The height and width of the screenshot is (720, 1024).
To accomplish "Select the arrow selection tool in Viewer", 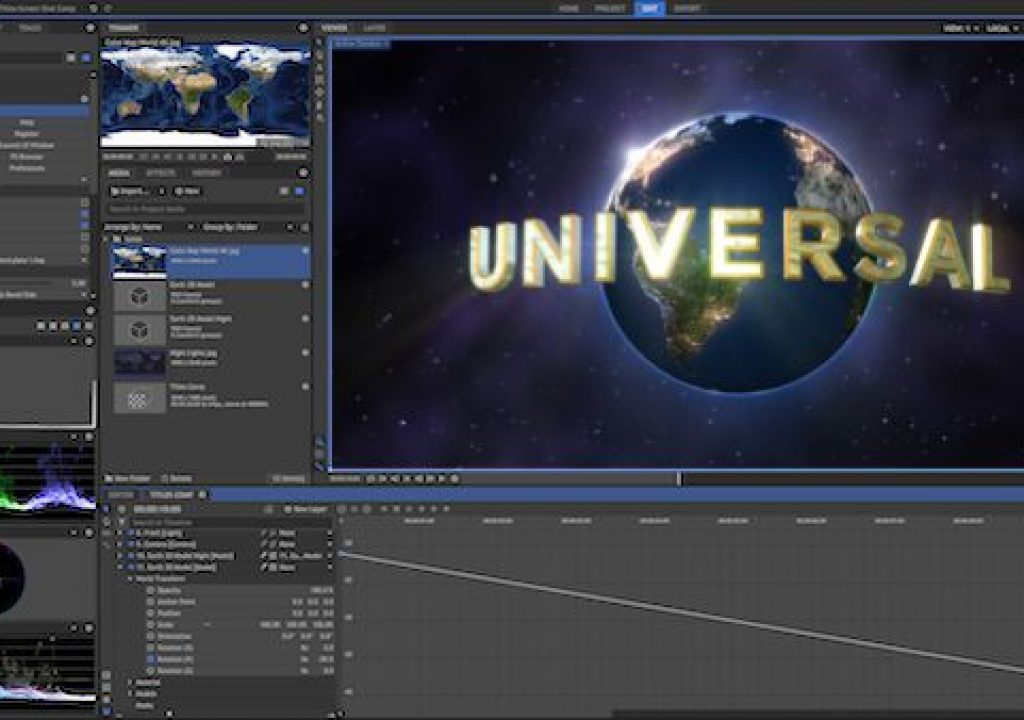I will [319, 42].
